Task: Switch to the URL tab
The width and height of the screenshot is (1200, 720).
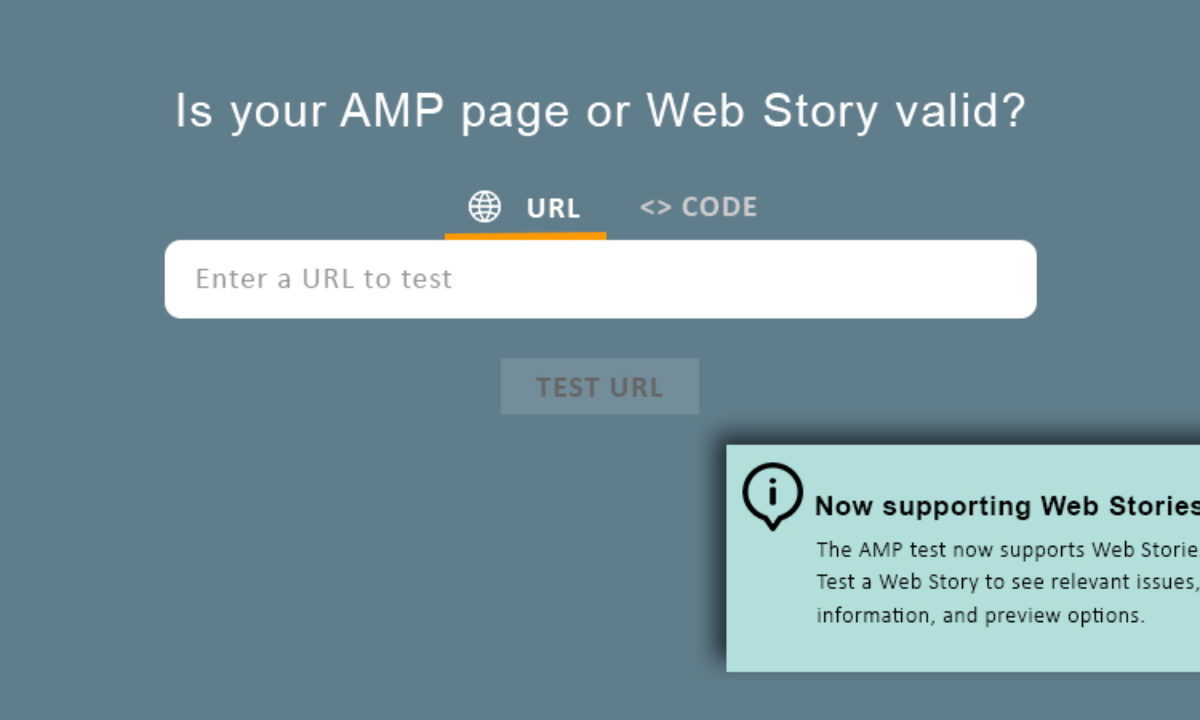Action: [553, 208]
